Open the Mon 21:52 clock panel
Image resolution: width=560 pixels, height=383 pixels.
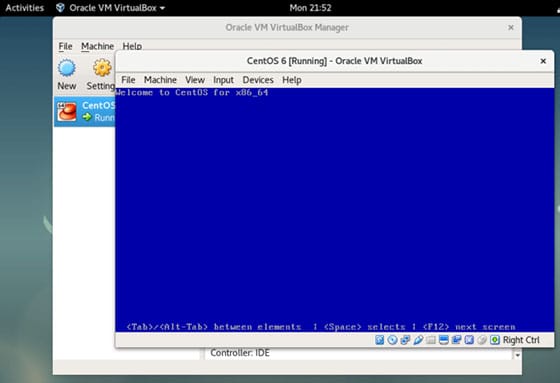pos(310,8)
